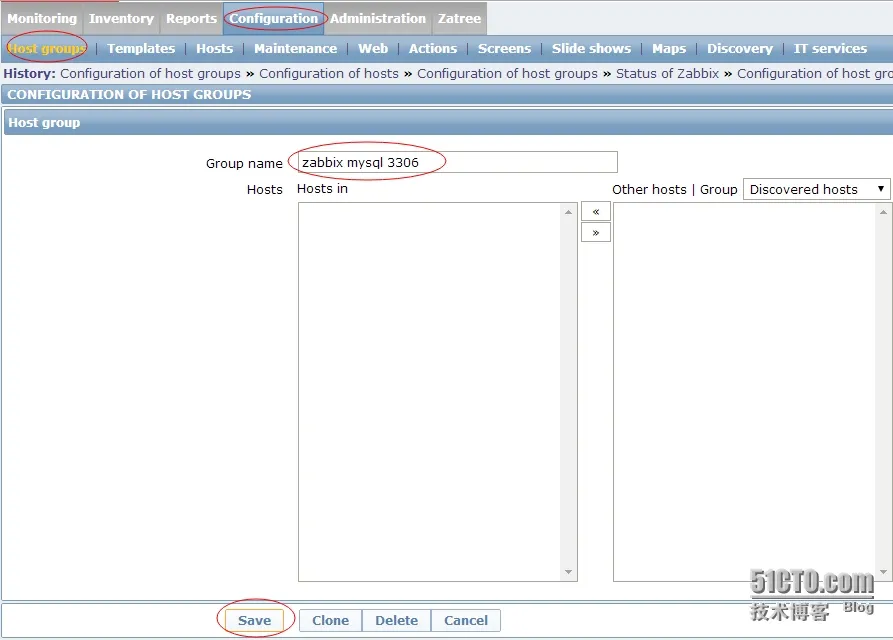Delete the host group
Image resolution: width=893 pixels, height=640 pixels.
(396, 620)
